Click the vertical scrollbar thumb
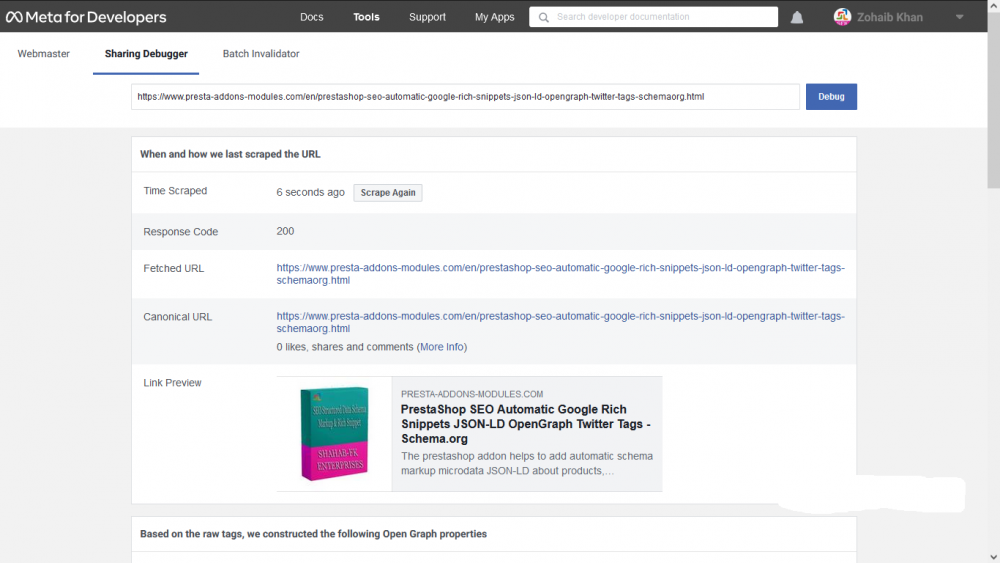 (x=994, y=99)
